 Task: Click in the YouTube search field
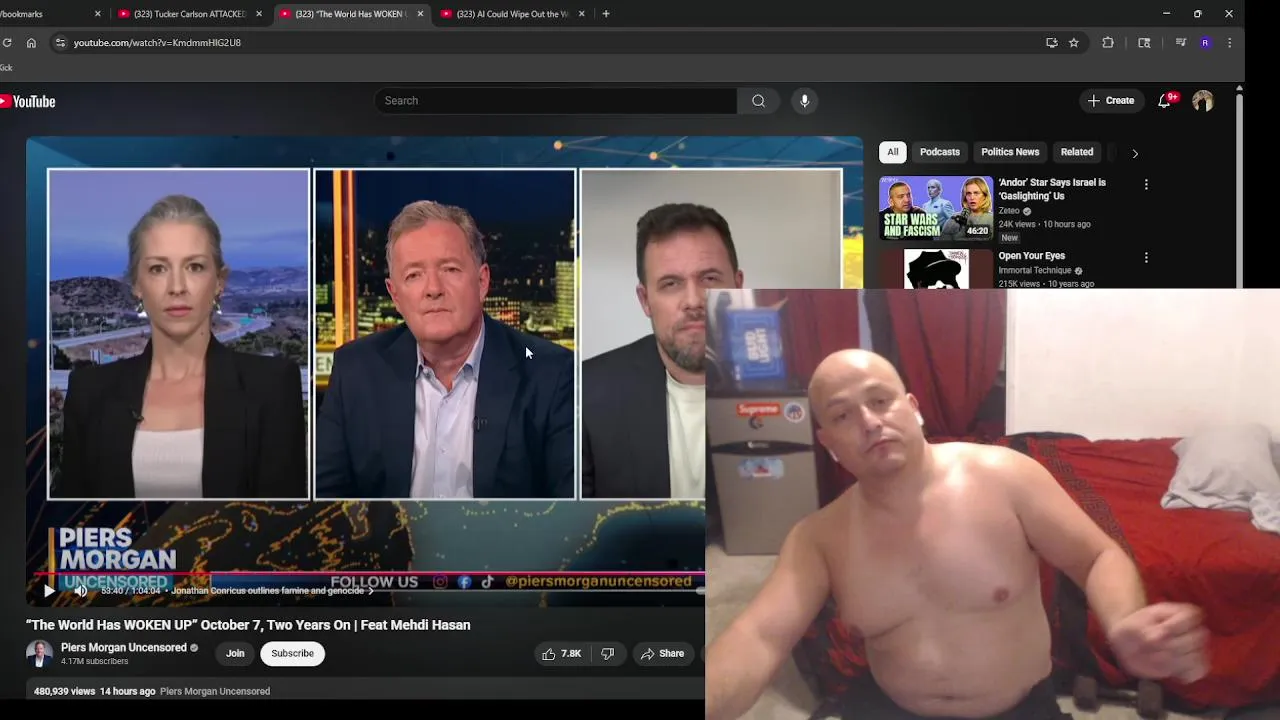[556, 100]
